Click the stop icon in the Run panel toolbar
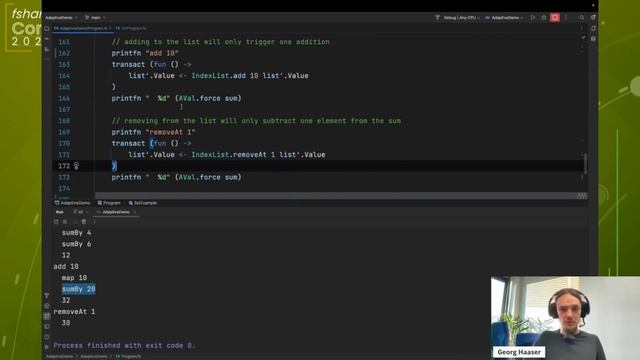Image resolution: width=640 pixels, height=360 pixels. coord(65,222)
